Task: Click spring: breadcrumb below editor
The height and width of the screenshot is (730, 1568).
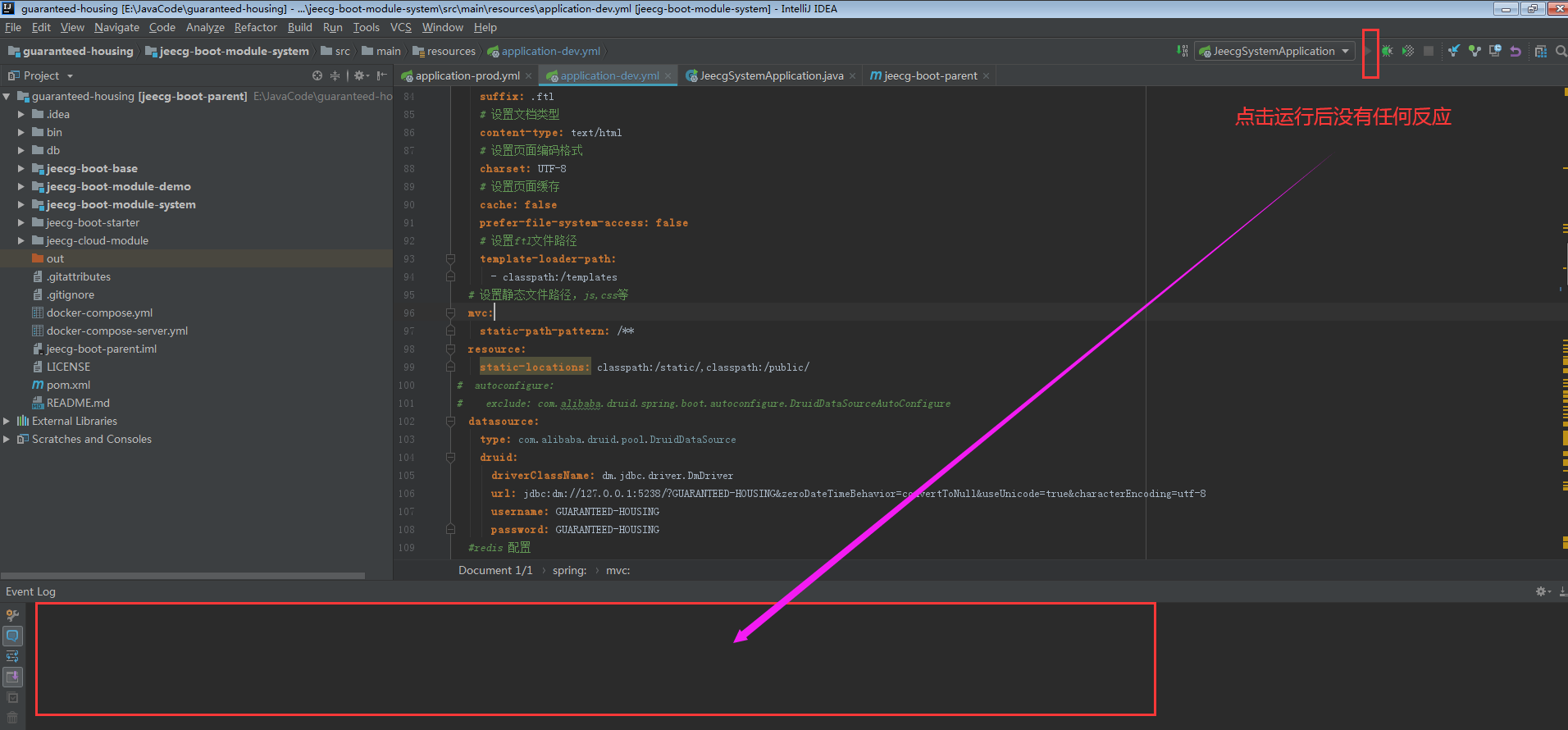Action: [x=569, y=570]
